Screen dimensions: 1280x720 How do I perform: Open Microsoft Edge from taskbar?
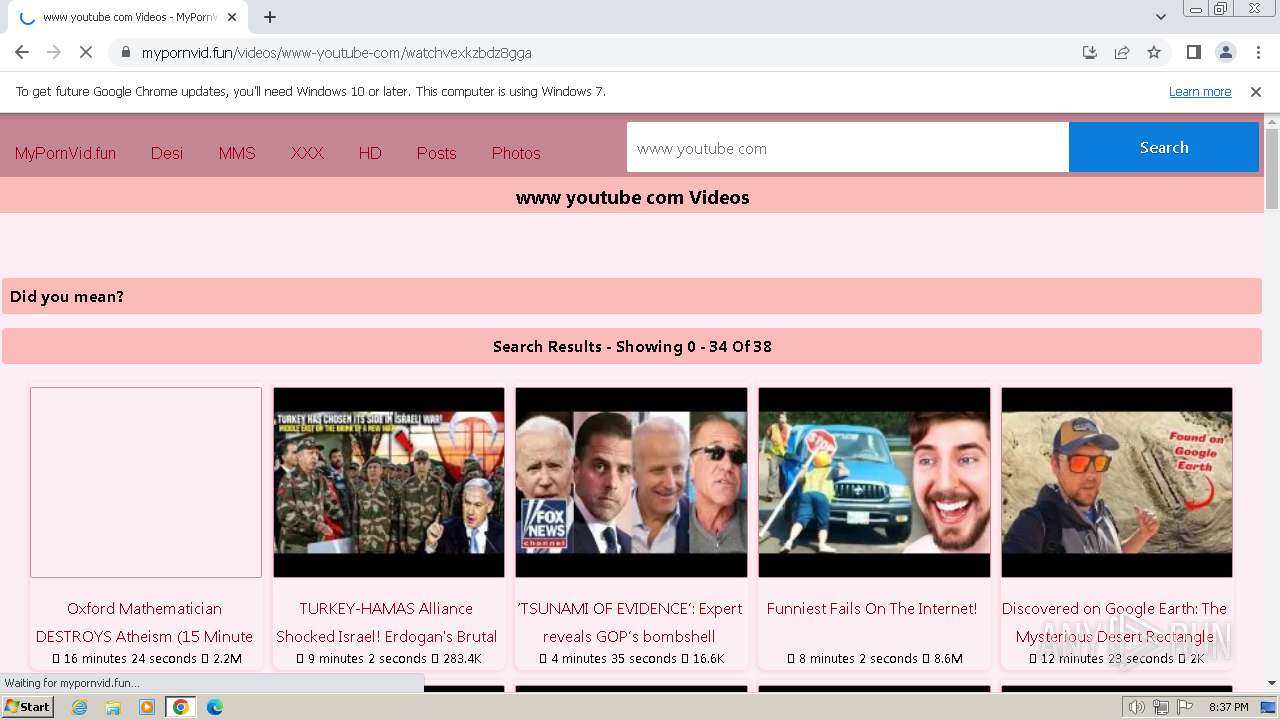point(214,707)
